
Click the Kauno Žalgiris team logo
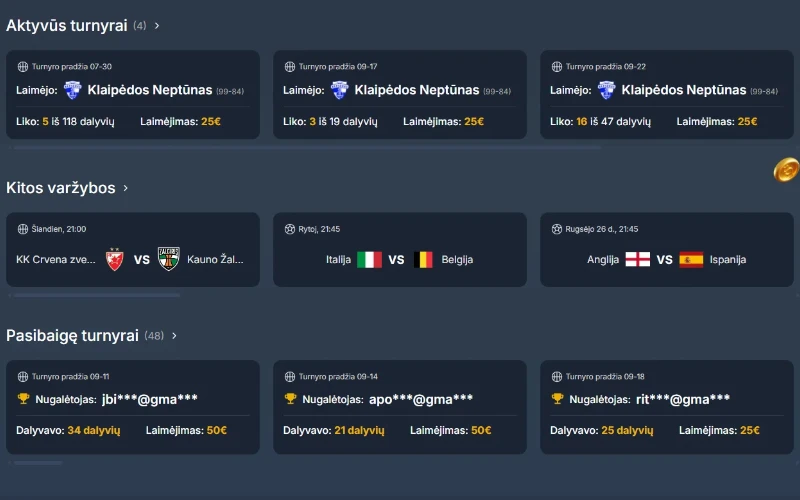tap(168, 259)
